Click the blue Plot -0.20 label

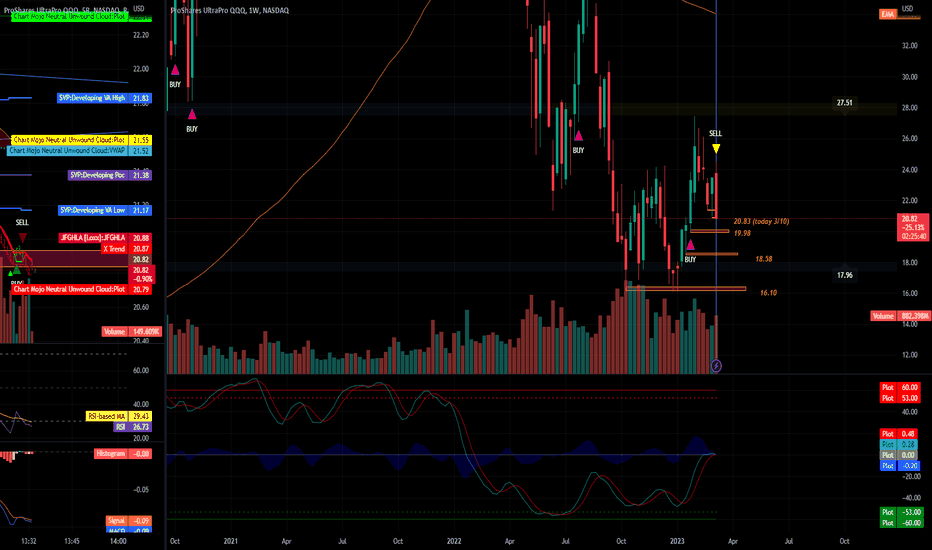coord(900,466)
